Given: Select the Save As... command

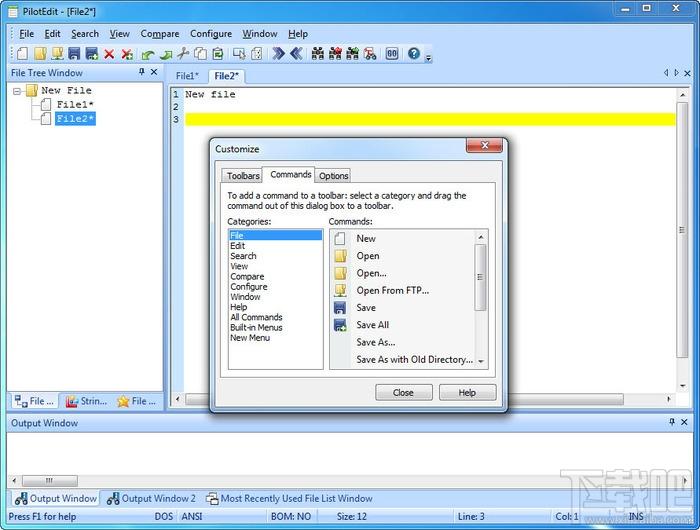Looking at the screenshot, I should [402, 342].
